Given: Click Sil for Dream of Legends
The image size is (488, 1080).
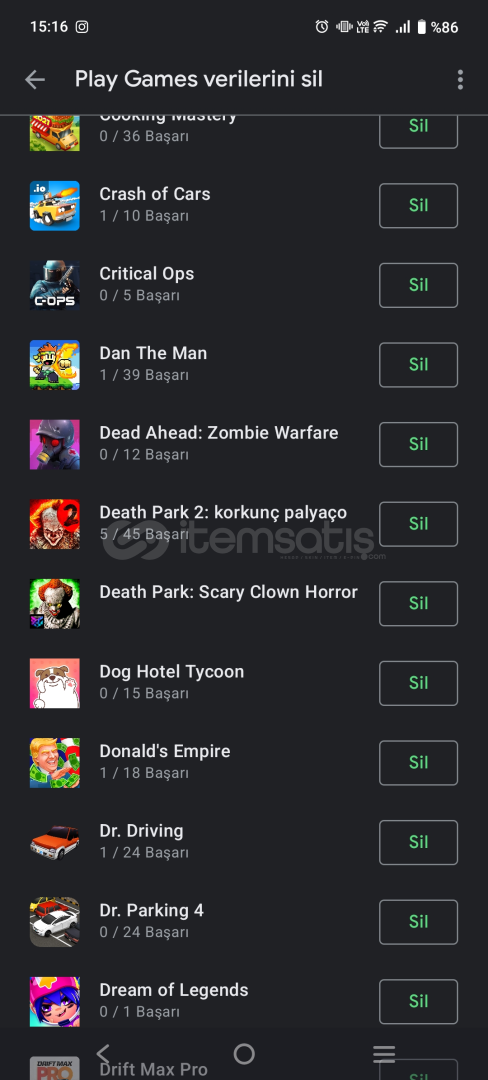Looking at the screenshot, I should (418, 1001).
